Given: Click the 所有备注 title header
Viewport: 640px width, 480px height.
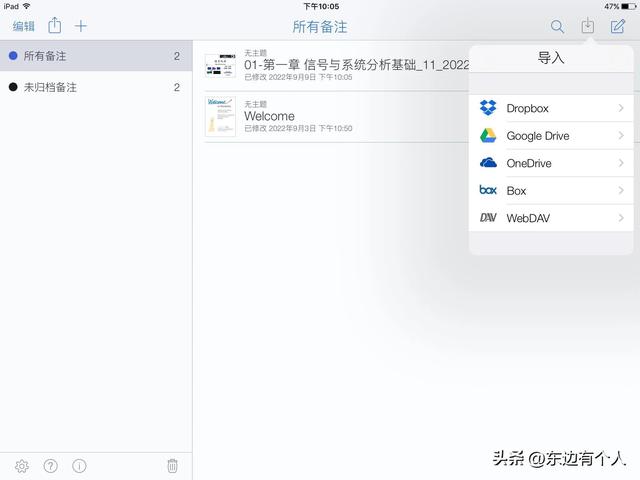Looking at the screenshot, I should tap(320, 27).
